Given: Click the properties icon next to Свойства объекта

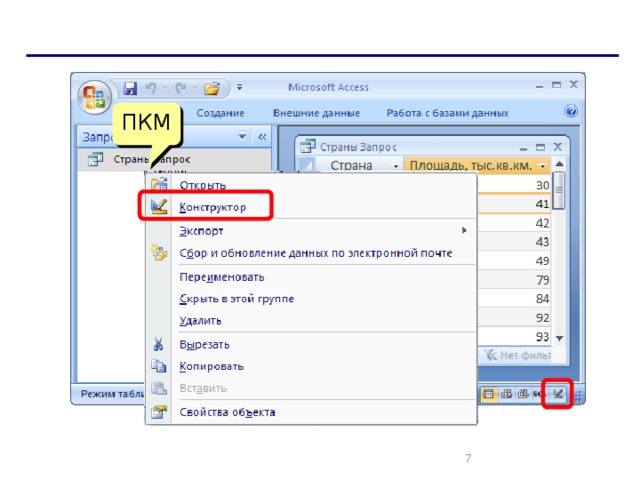Looking at the screenshot, I should pos(158,412).
